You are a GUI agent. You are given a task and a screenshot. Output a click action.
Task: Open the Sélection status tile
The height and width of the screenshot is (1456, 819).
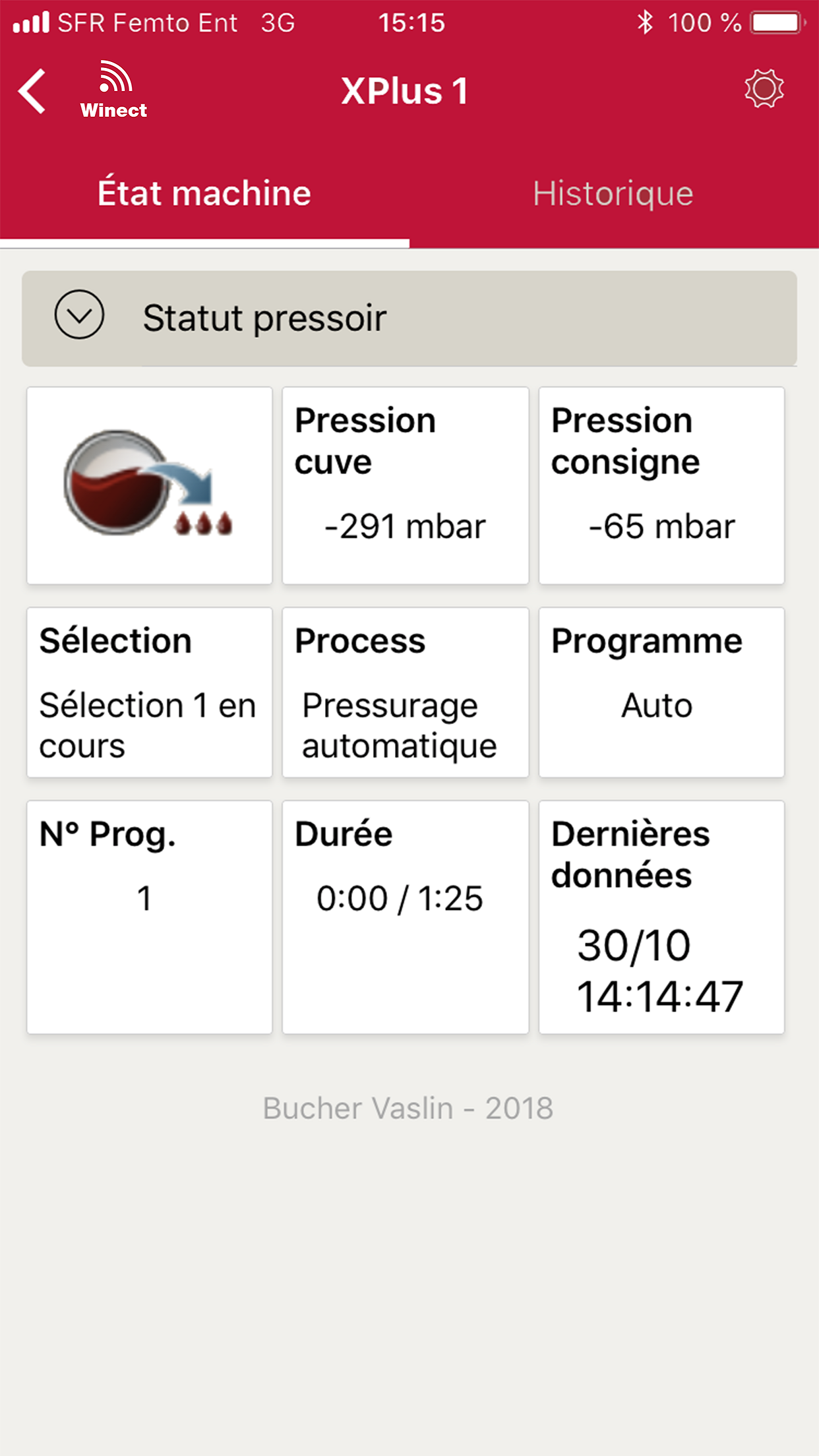pyautogui.click(x=149, y=692)
